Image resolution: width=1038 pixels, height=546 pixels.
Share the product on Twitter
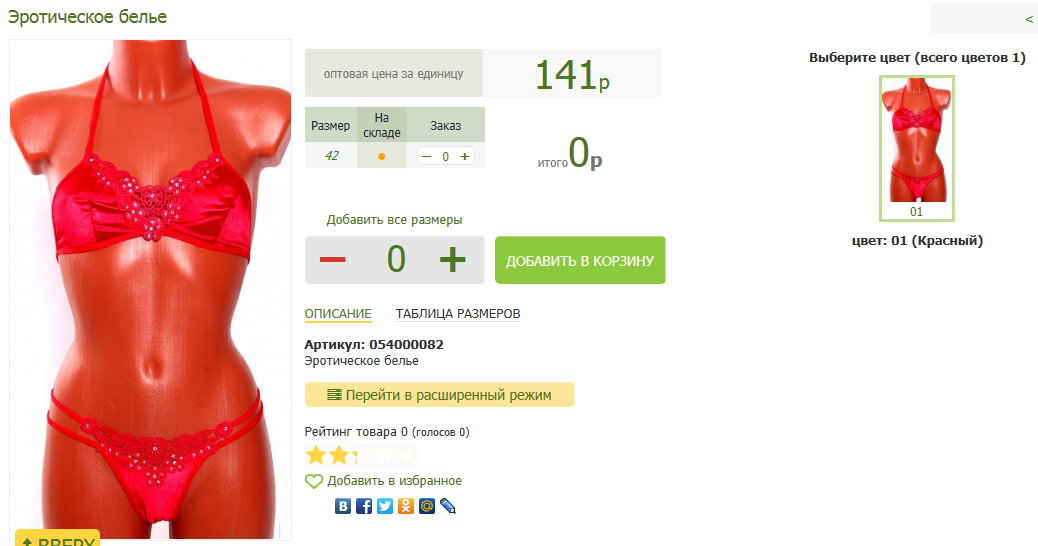coord(385,506)
